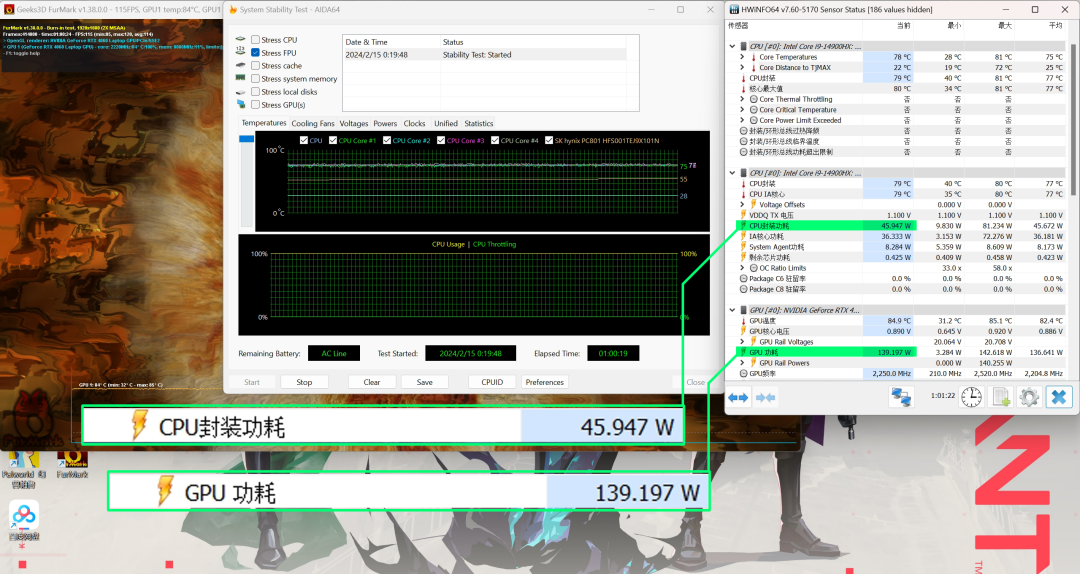Enable Stress system memory checkbox

point(256,79)
